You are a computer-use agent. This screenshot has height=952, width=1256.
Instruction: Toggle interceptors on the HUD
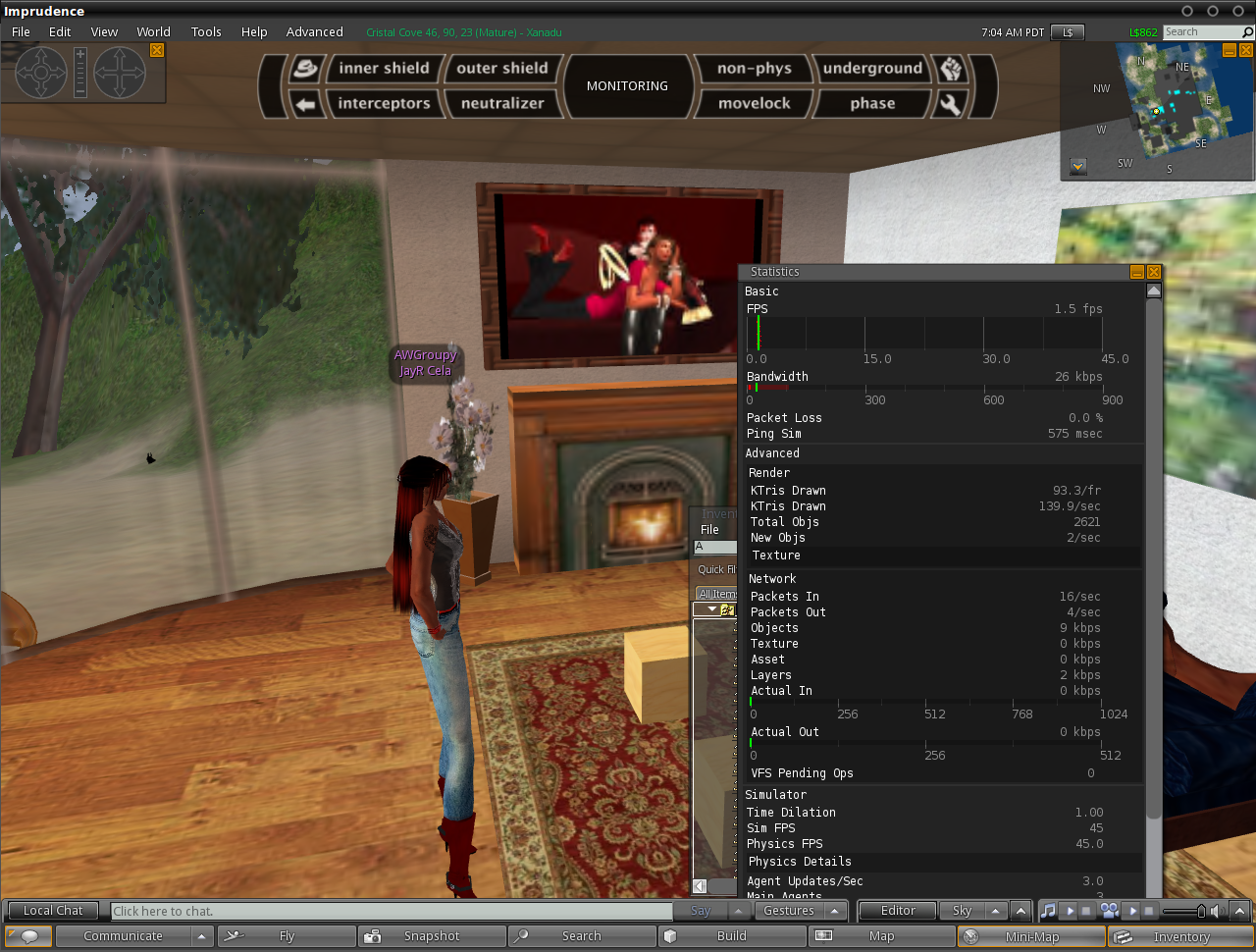pyautogui.click(x=384, y=104)
